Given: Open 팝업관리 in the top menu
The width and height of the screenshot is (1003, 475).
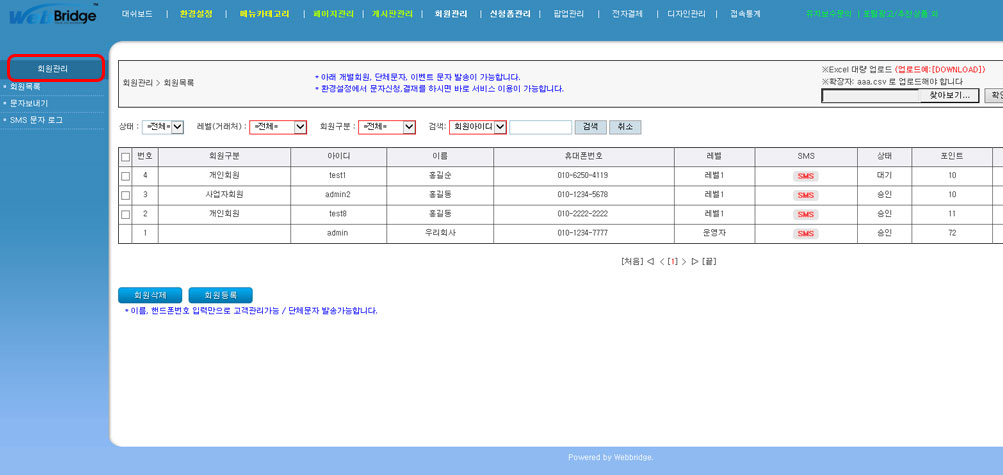Looking at the screenshot, I should pyautogui.click(x=569, y=13).
